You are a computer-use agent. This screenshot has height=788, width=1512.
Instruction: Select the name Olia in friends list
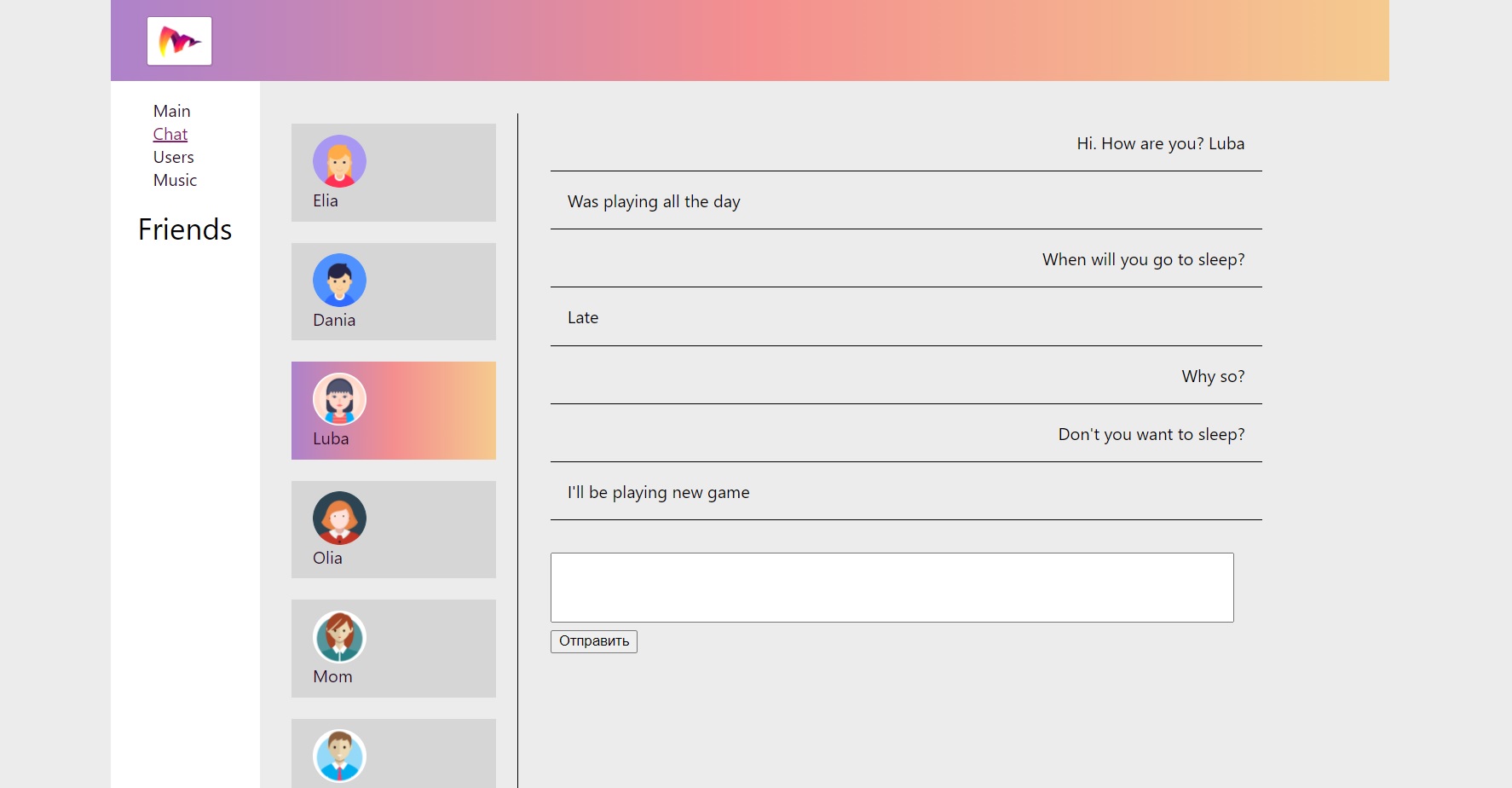pyautogui.click(x=327, y=558)
